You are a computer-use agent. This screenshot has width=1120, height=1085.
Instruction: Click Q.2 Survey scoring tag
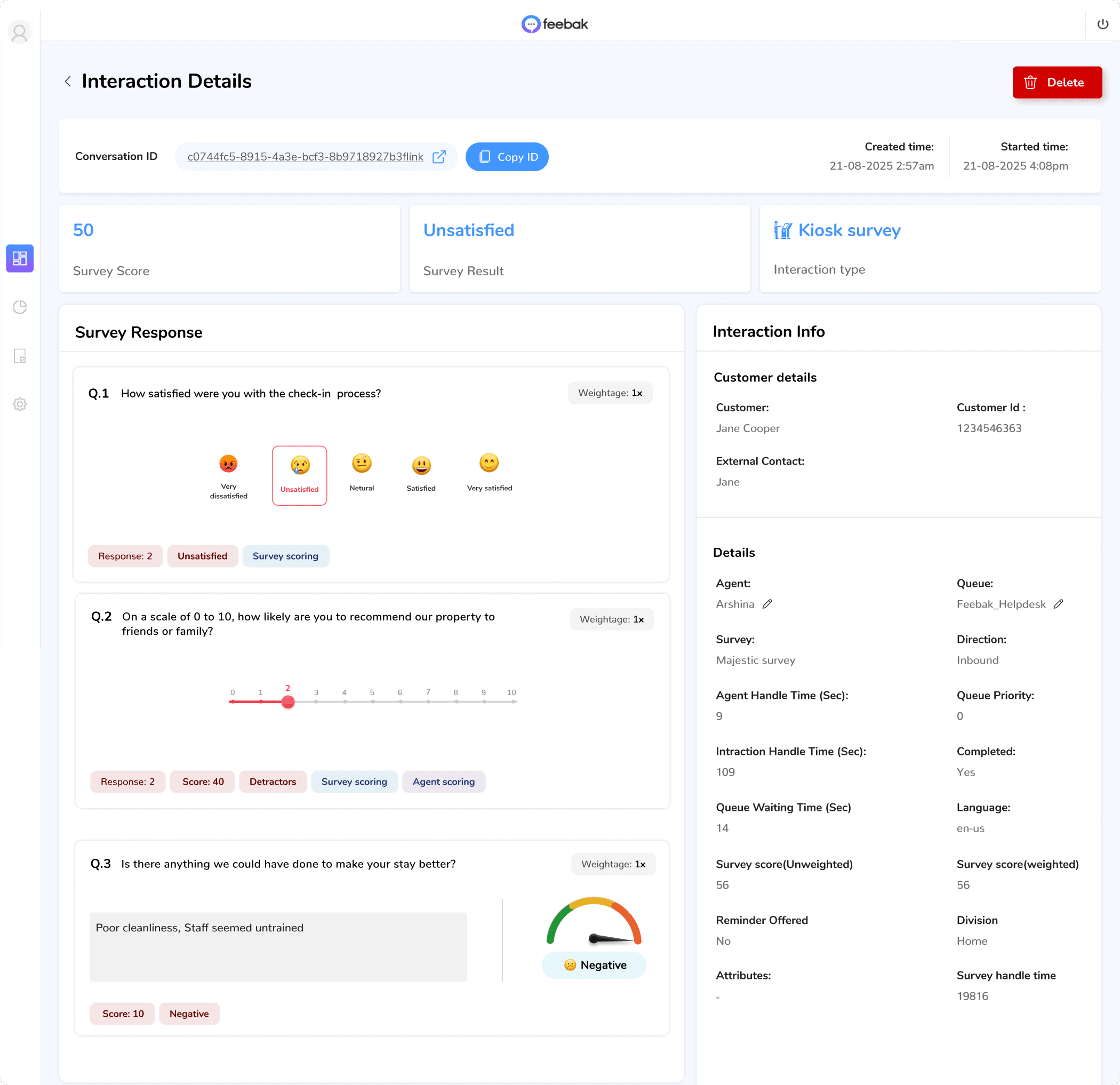click(x=354, y=781)
